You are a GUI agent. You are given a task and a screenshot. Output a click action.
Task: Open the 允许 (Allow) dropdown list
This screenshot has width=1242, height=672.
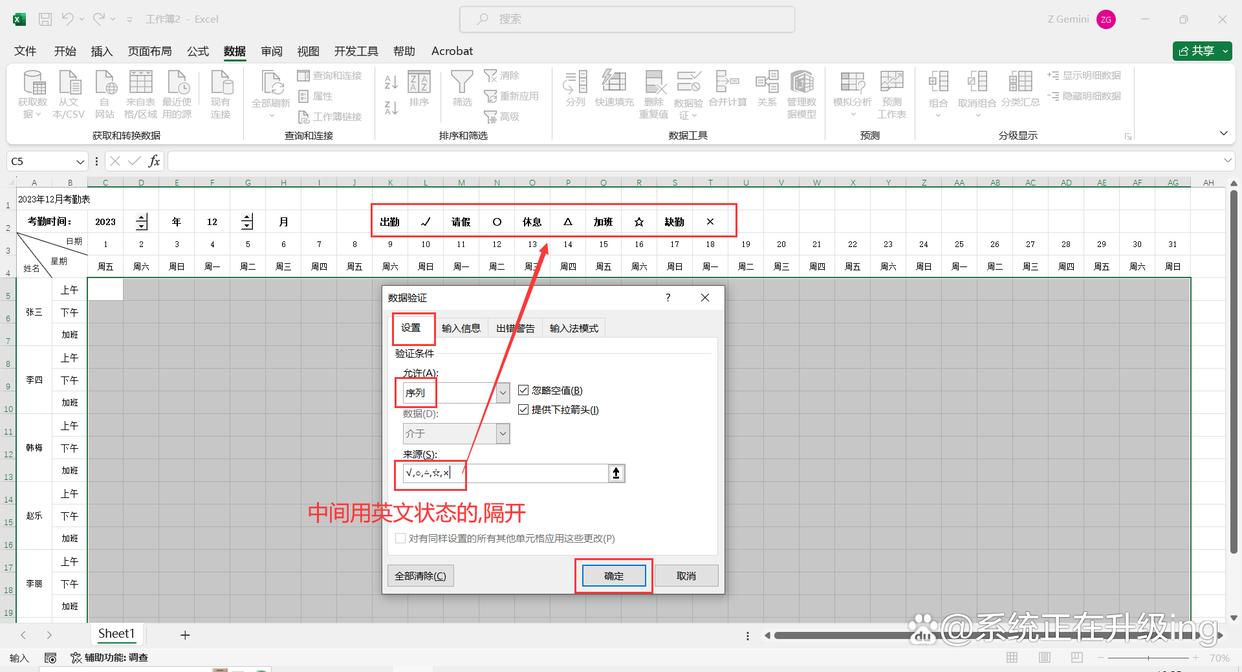tap(503, 393)
